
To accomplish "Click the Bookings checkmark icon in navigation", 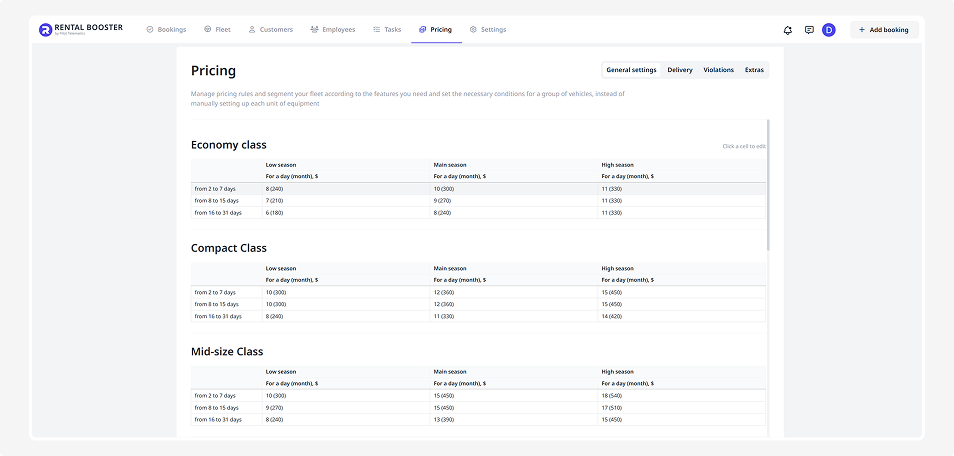I will [150, 30].
